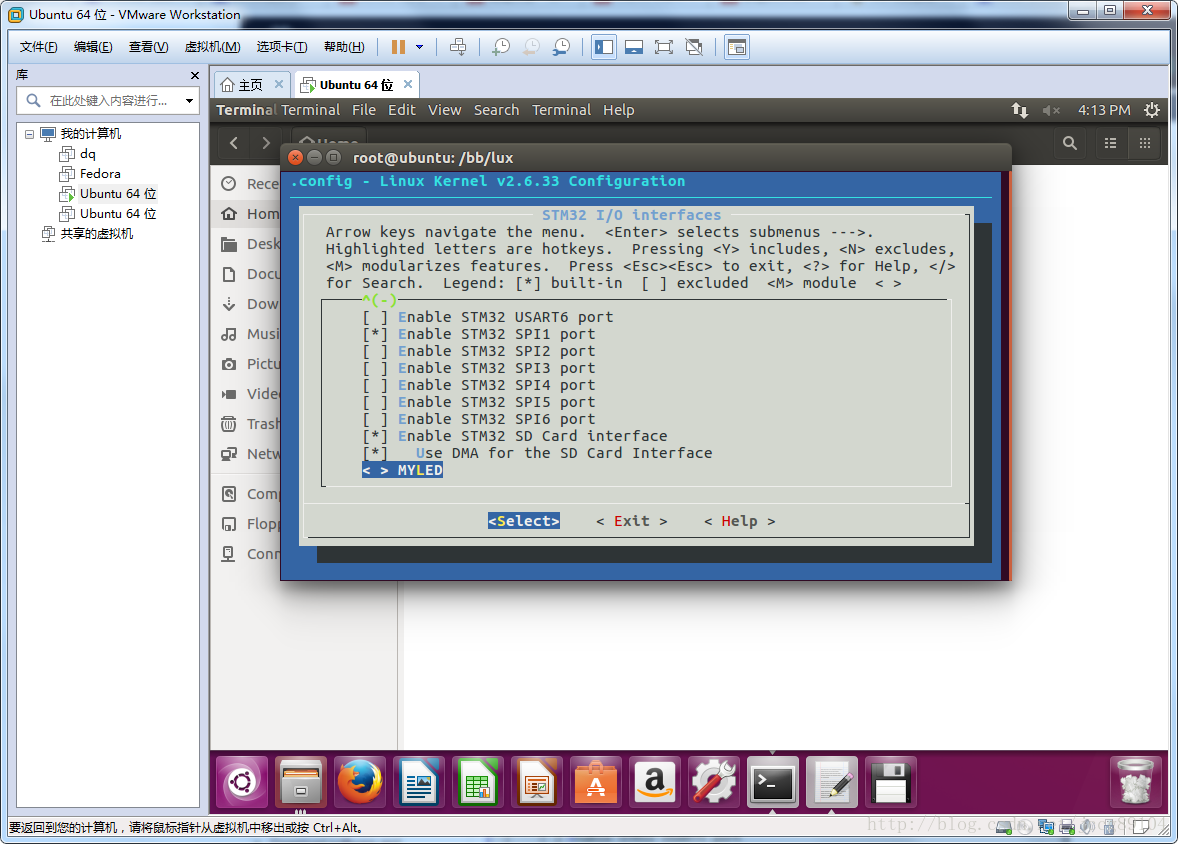This screenshot has height=844, width=1178.
Task: Click the Unity mode toolbar icon
Action: [694, 47]
